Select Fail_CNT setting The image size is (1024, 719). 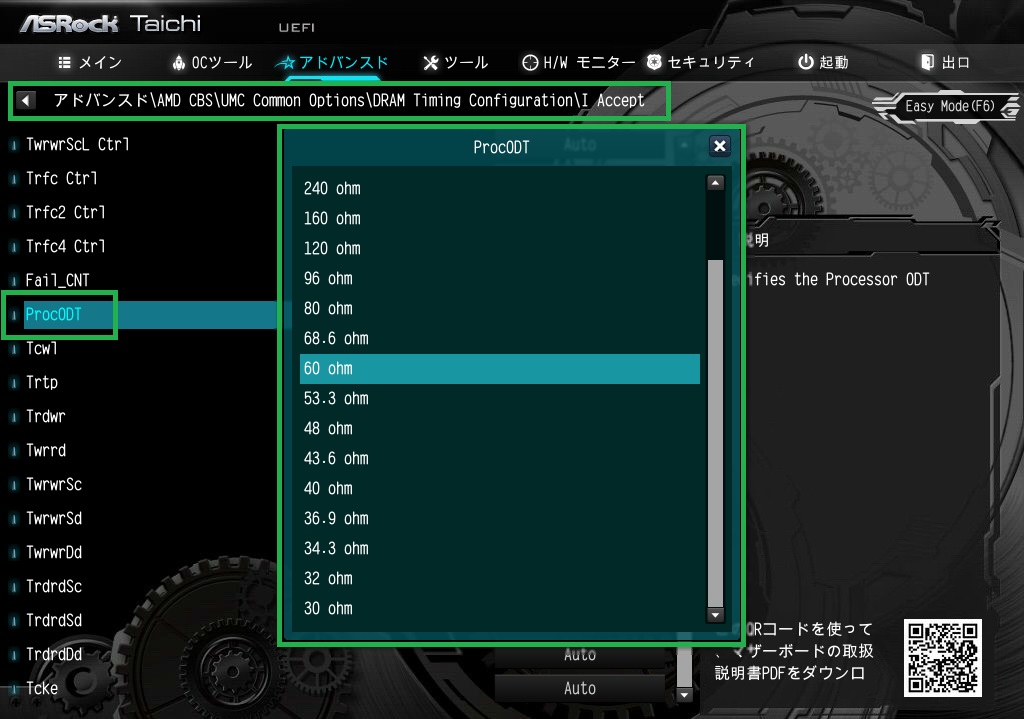[57, 280]
